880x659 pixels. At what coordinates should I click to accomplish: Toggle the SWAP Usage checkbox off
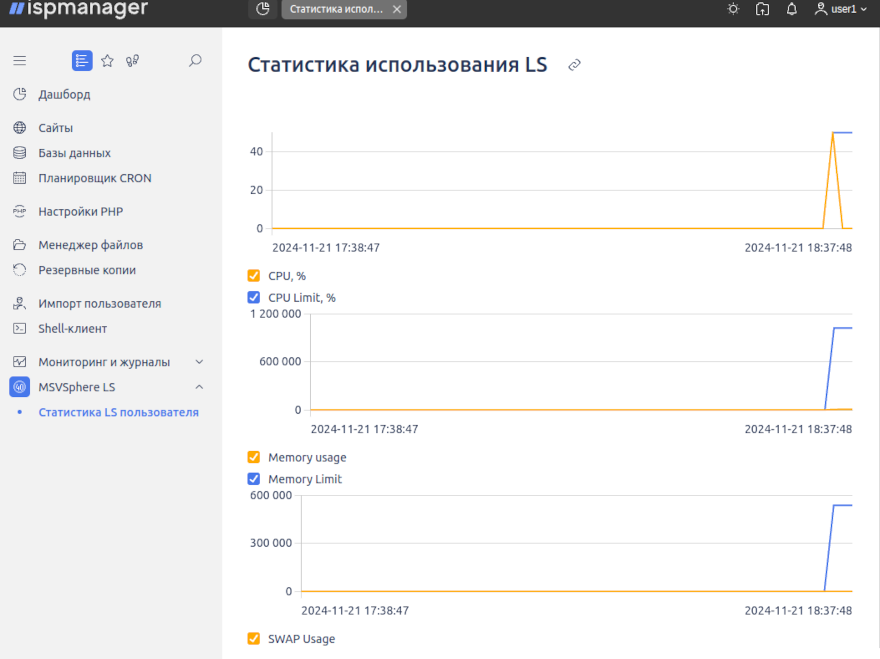[x=253, y=638]
